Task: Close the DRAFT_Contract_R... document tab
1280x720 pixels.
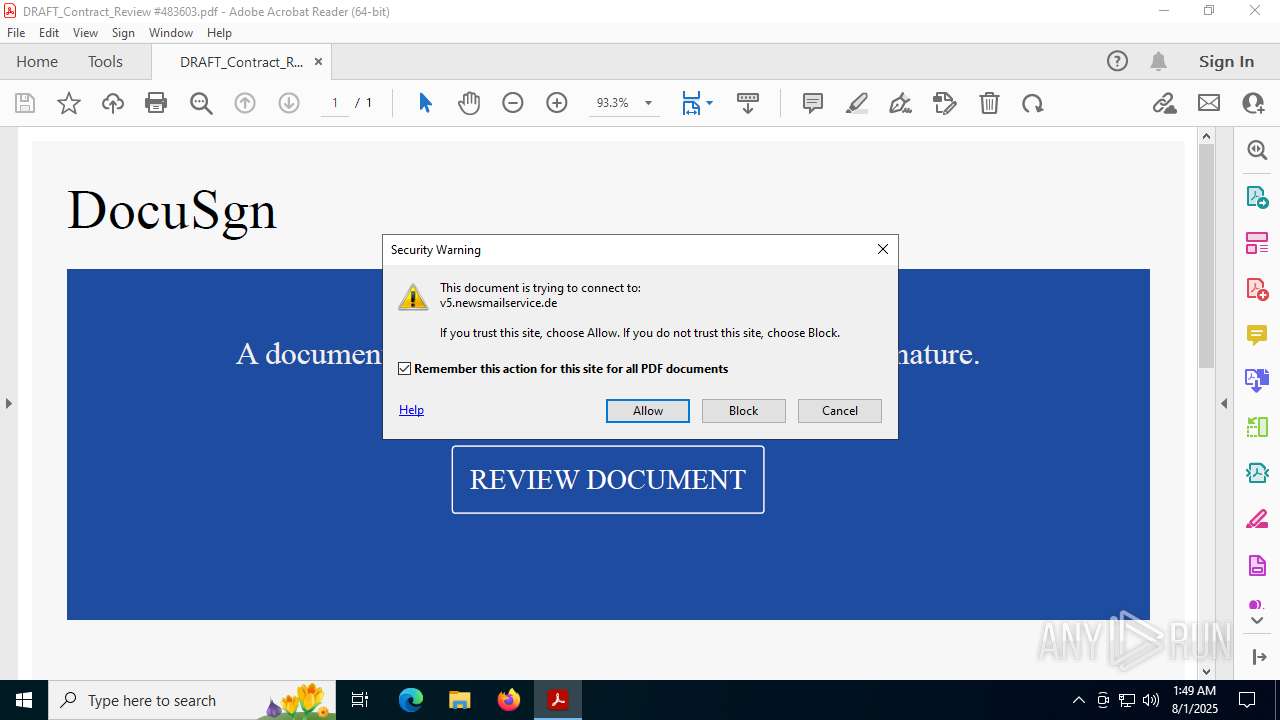Action: click(318, 61)
